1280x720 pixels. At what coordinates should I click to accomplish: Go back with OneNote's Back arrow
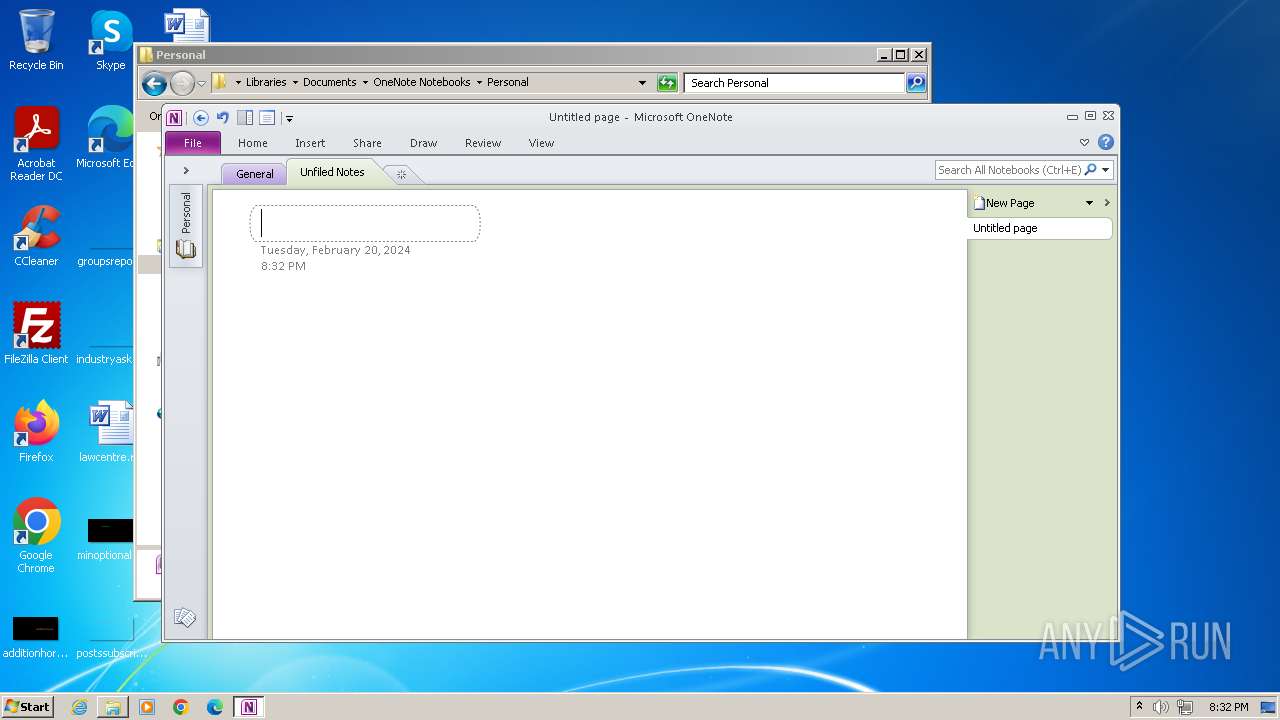pyautogui.click(x=201, y=118)
